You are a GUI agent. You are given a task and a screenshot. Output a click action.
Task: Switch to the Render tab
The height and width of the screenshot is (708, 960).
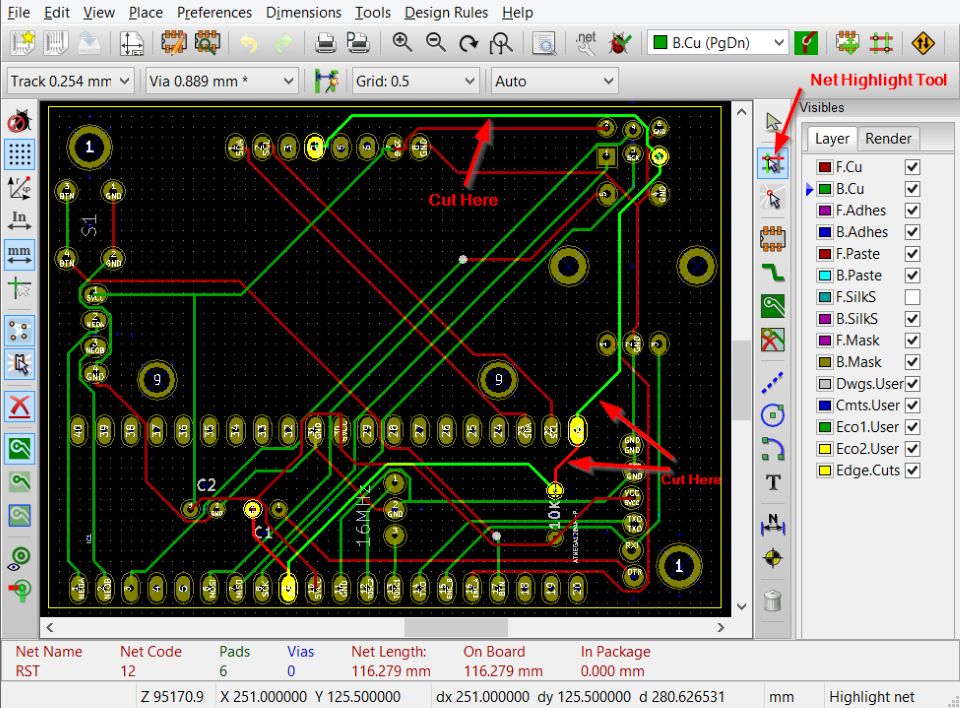(887, 138)
